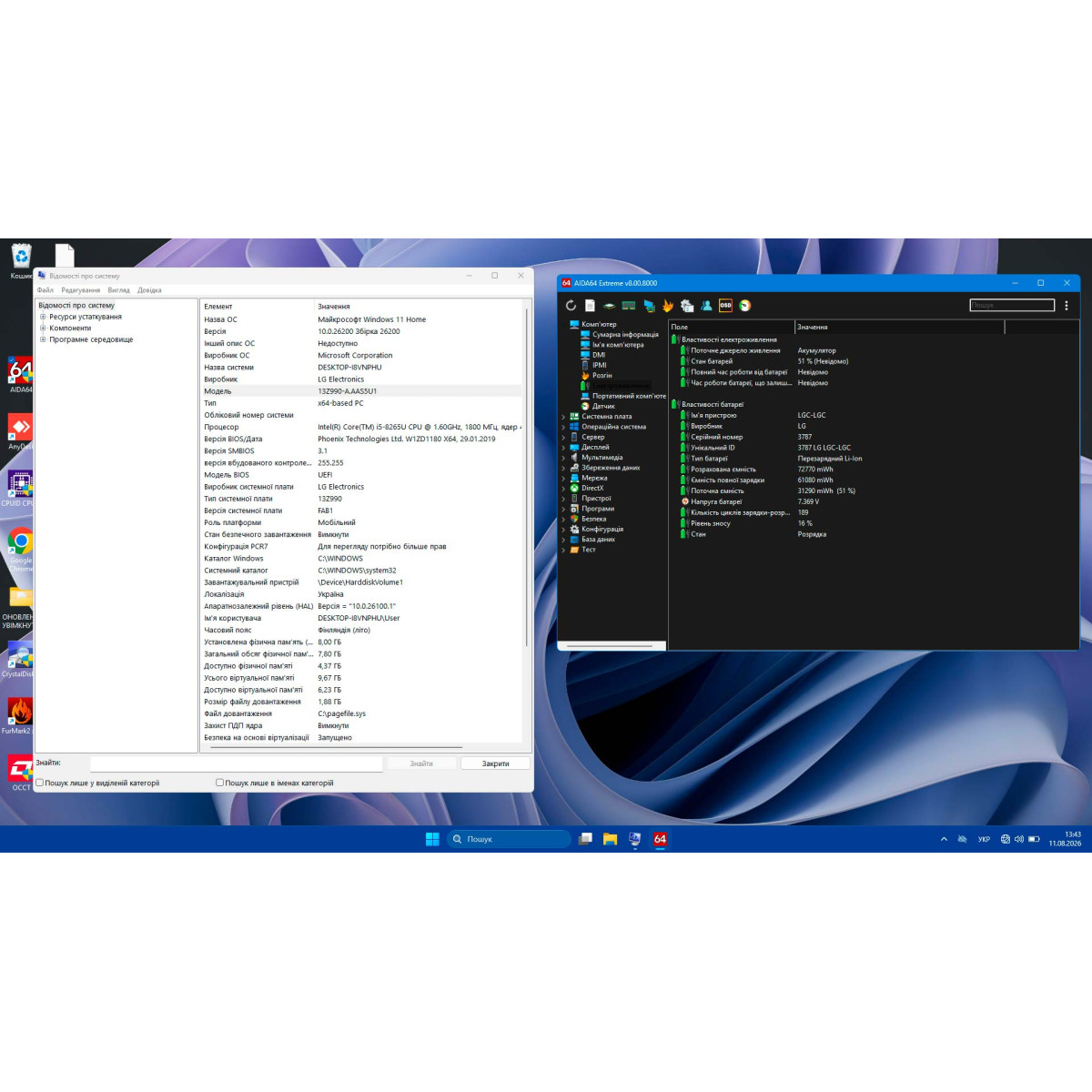1092x1092 pixels.
Task: Open the Task View taskbar icon
Action: (x=585, y=839)
